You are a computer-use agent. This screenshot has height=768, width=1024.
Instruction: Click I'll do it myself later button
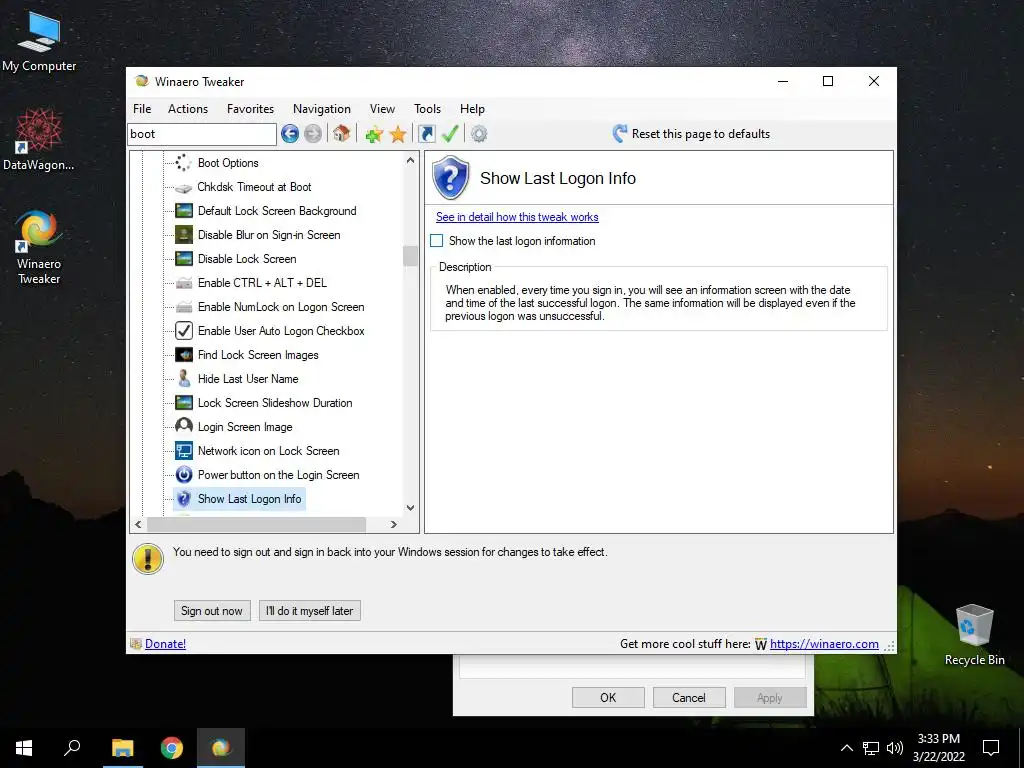click(310, 611)
